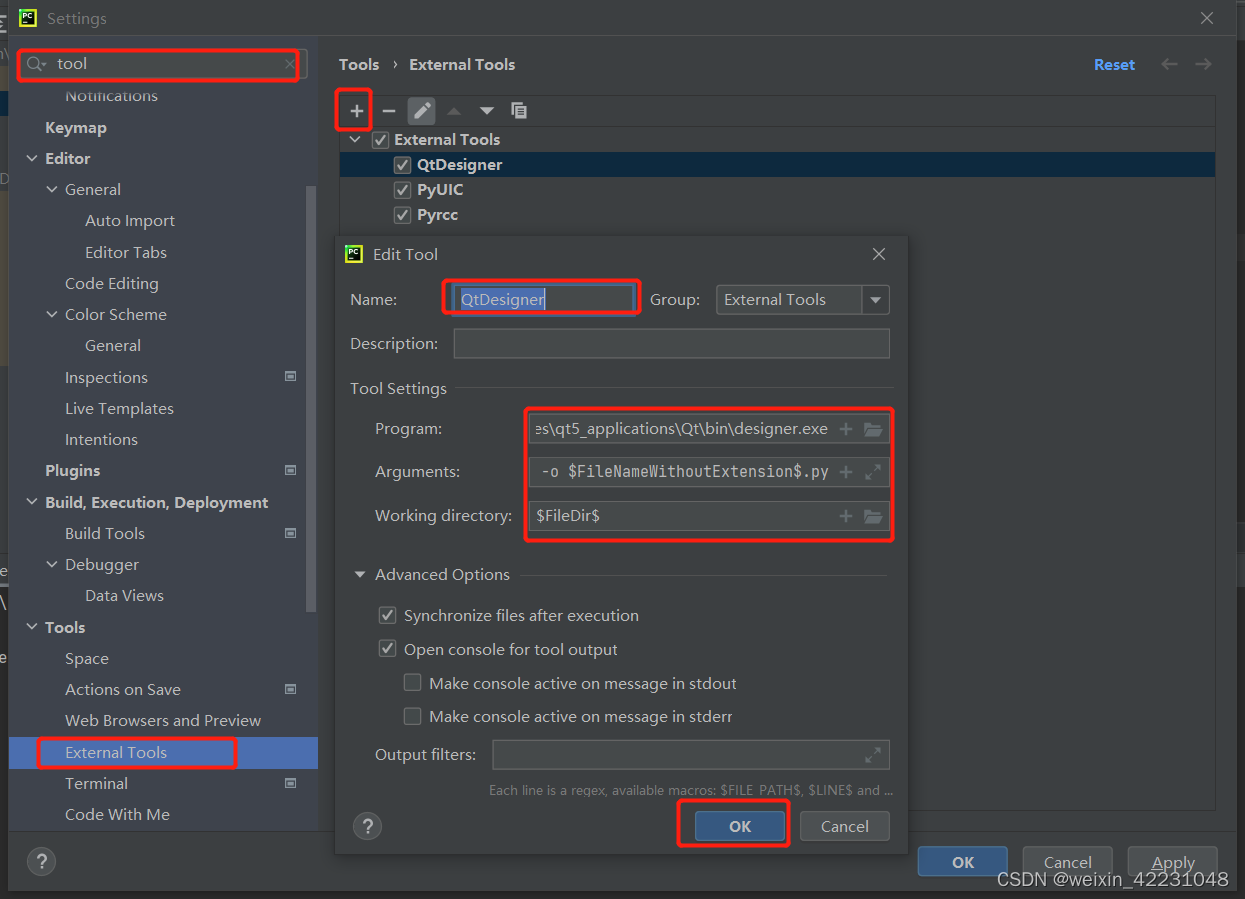1245x899 pixels.
Task: Uncheck the QtDesigner tool checkbox
Action: coord(402,165)
